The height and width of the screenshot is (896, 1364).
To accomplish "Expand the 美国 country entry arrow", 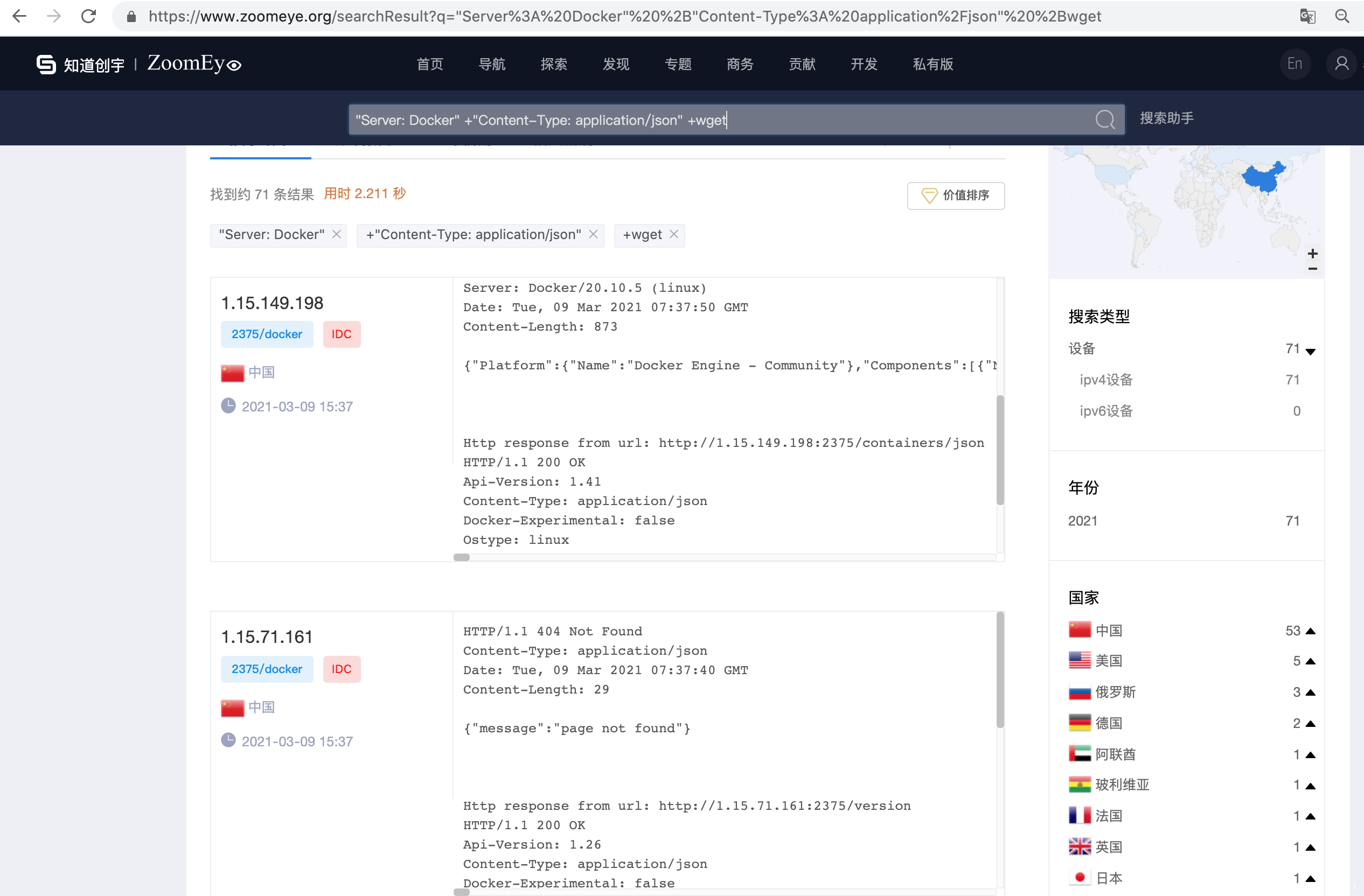I will tap(1310, 661).
